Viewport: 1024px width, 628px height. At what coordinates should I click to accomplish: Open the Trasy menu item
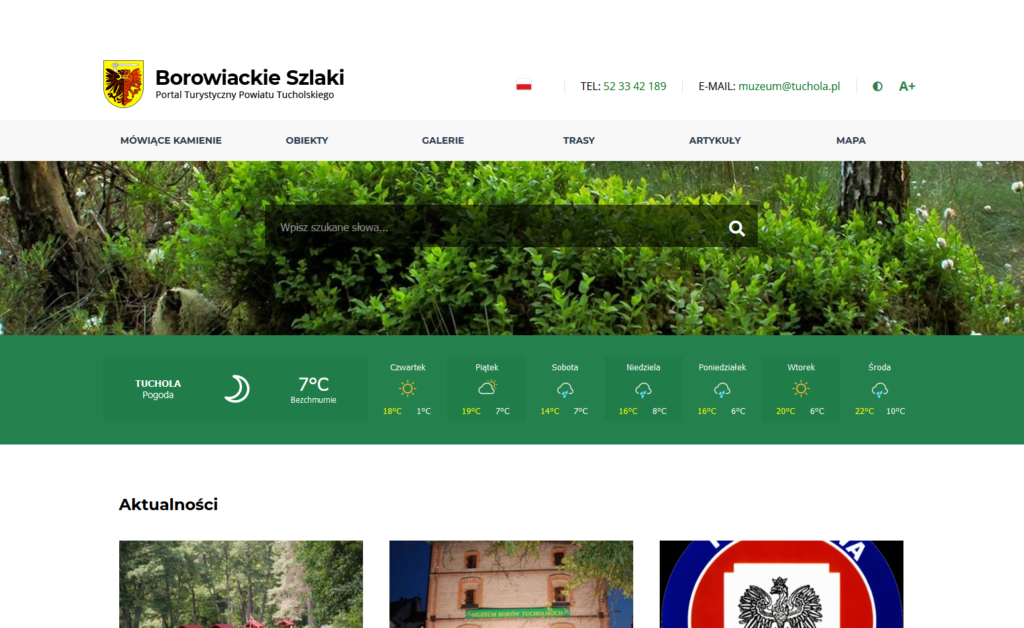[579, 140]
